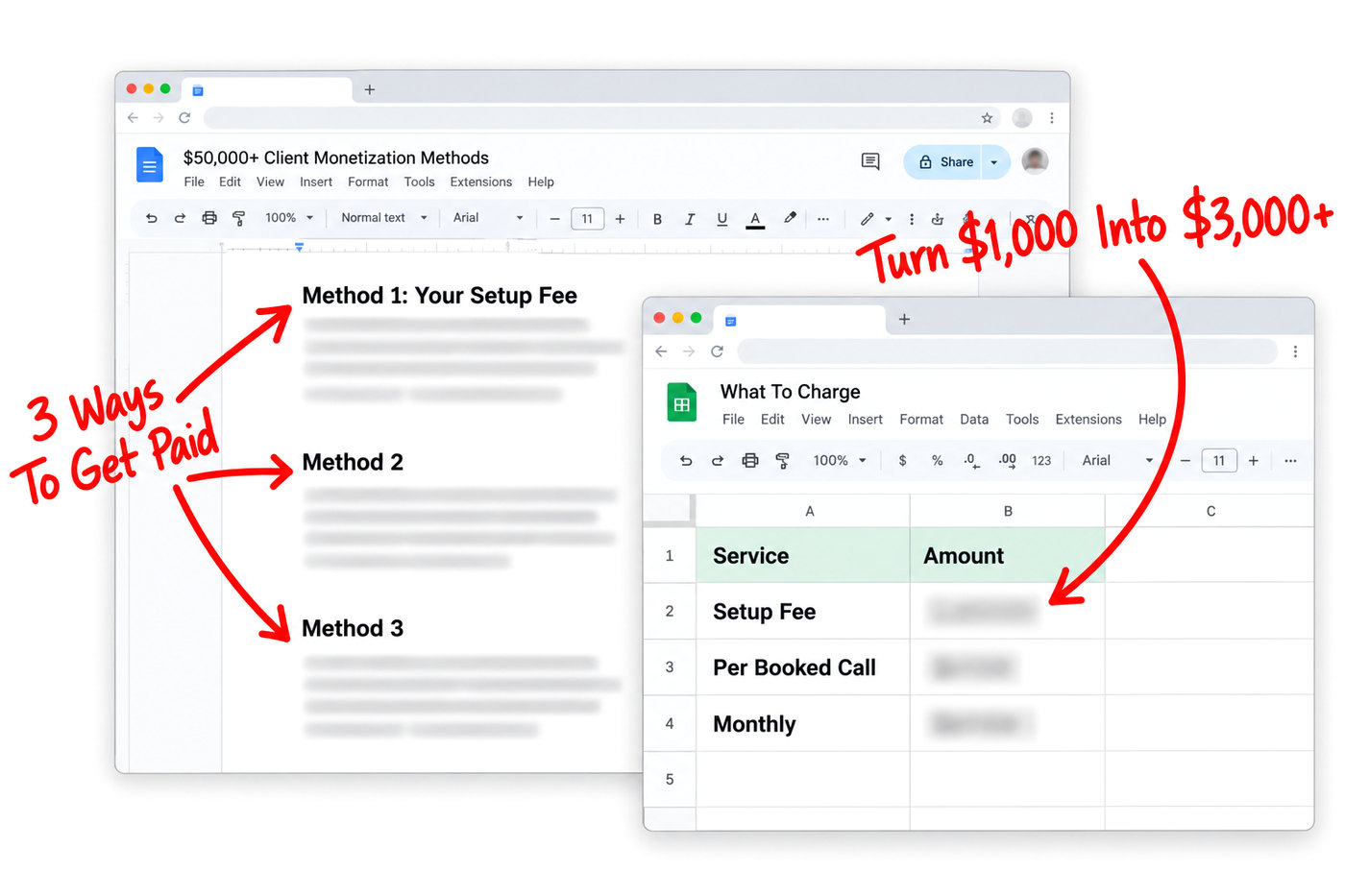Click the Share button in Docs
Viewport: 1345px width, 896px height.
click(x=944, y=162)
